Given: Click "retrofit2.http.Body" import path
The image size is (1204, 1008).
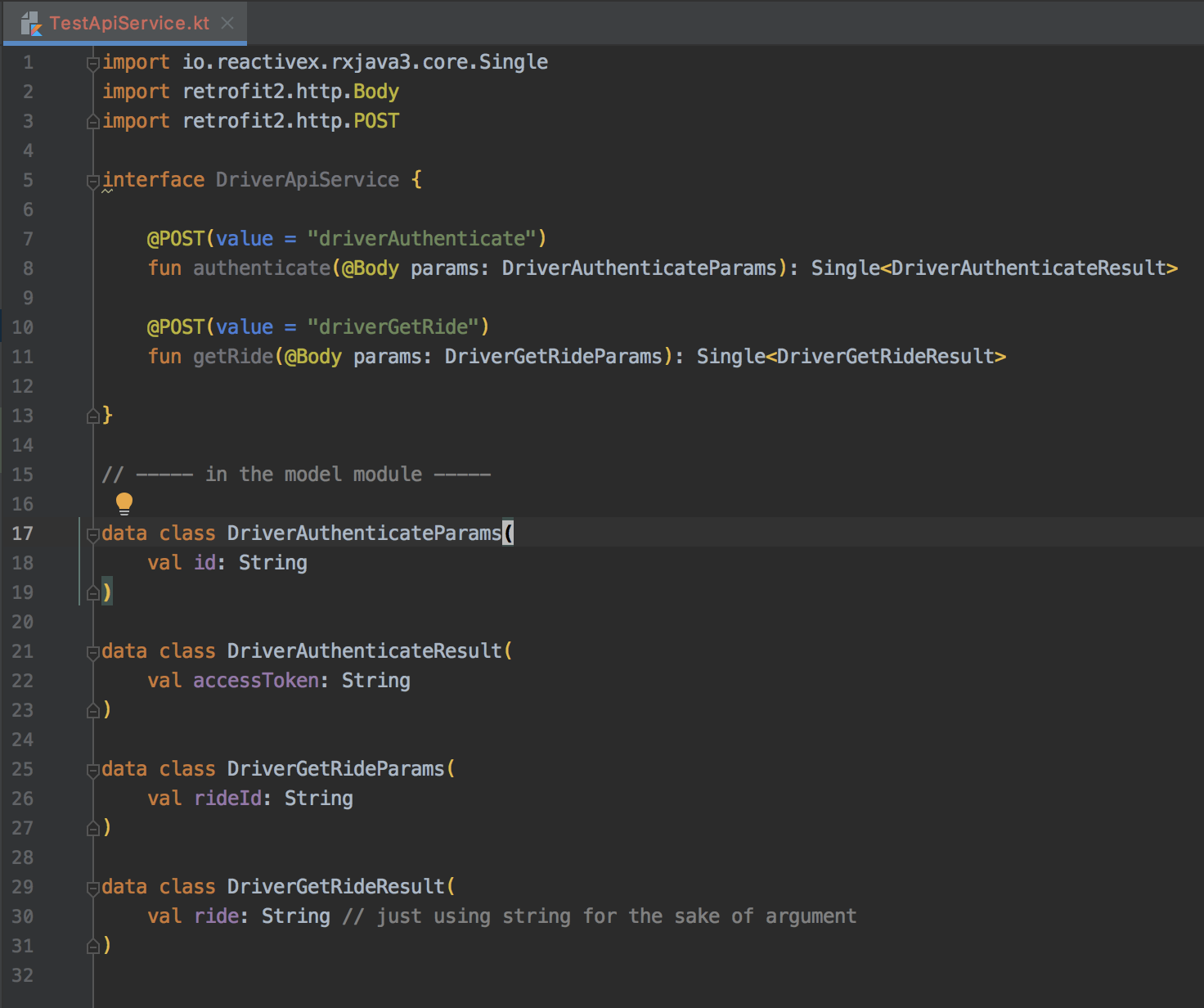Looking at the screenshot, I should click(290, 92).
